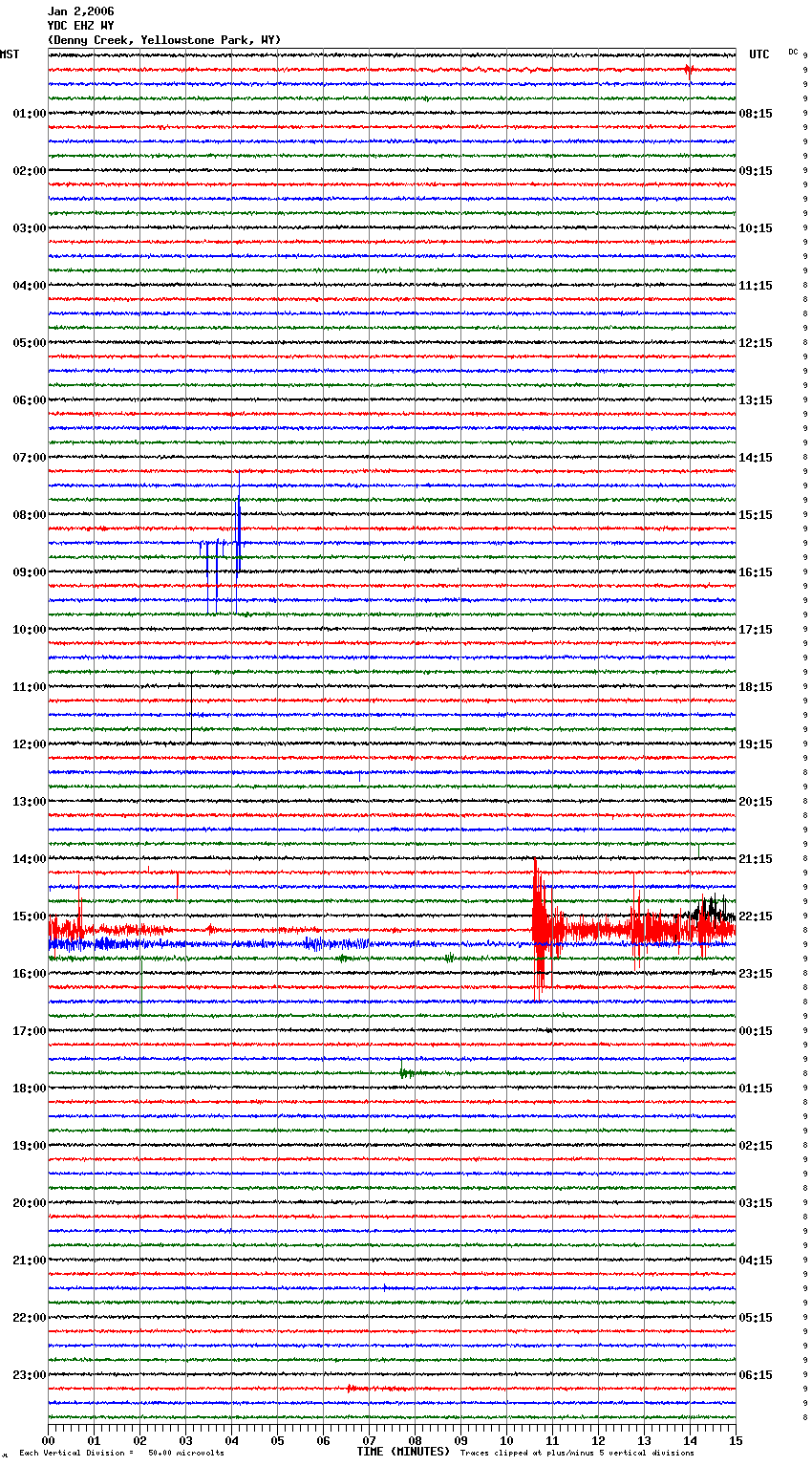The image size is (812, 1466).
Task: Select the 15:15 UTC row label
Action: click(756, 515)
